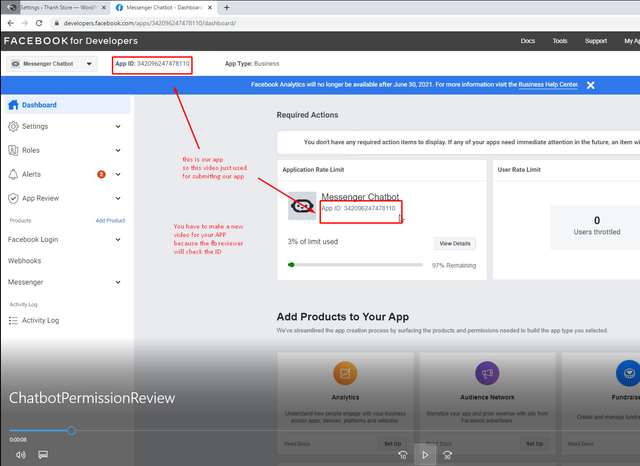Play the ChatbotPermissionReview video
Image resolution: width=640 pixels, height=466 pixels.
[425, 455]
